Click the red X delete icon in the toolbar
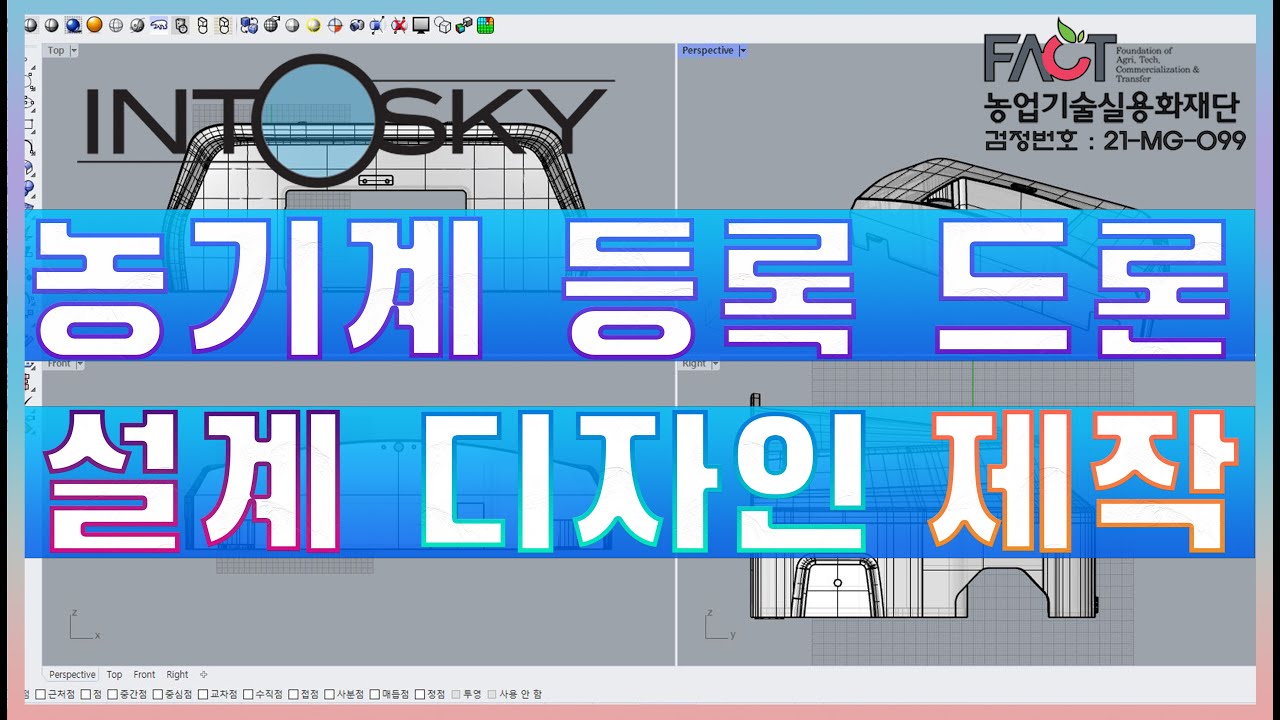The width and height of the screenshot is (1280, 720). pyautogui.click(x=397, y=24)
